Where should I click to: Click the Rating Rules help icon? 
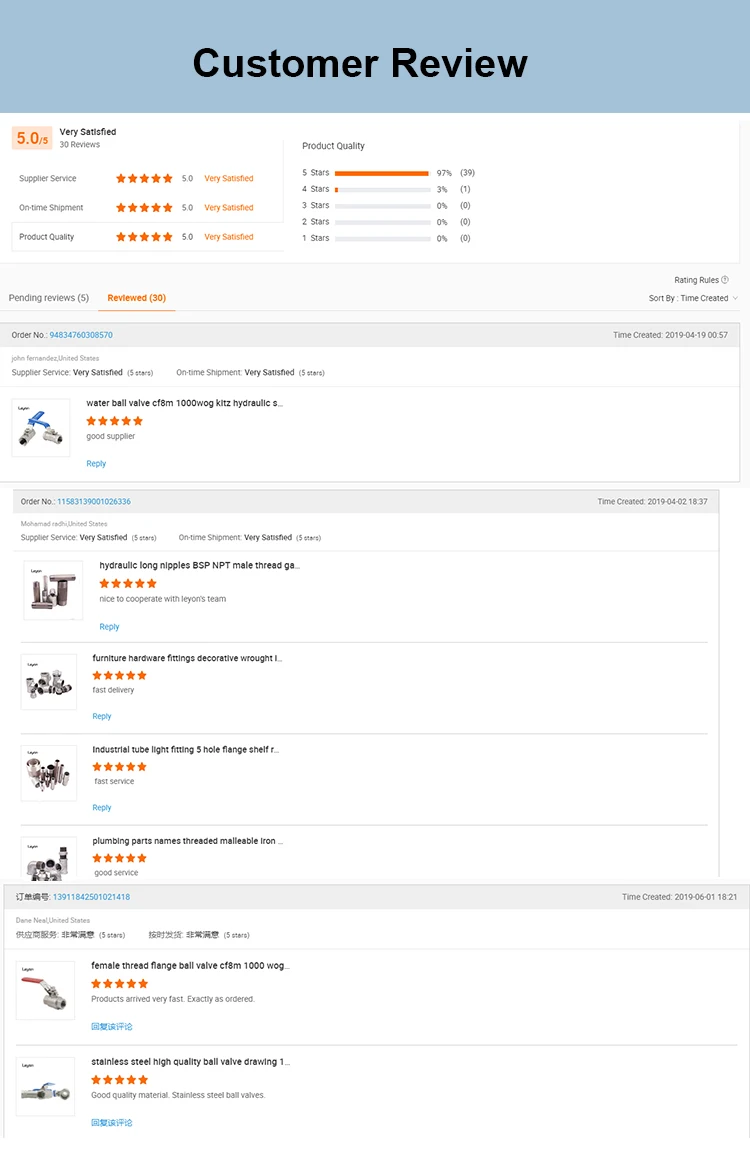[725, 280]
